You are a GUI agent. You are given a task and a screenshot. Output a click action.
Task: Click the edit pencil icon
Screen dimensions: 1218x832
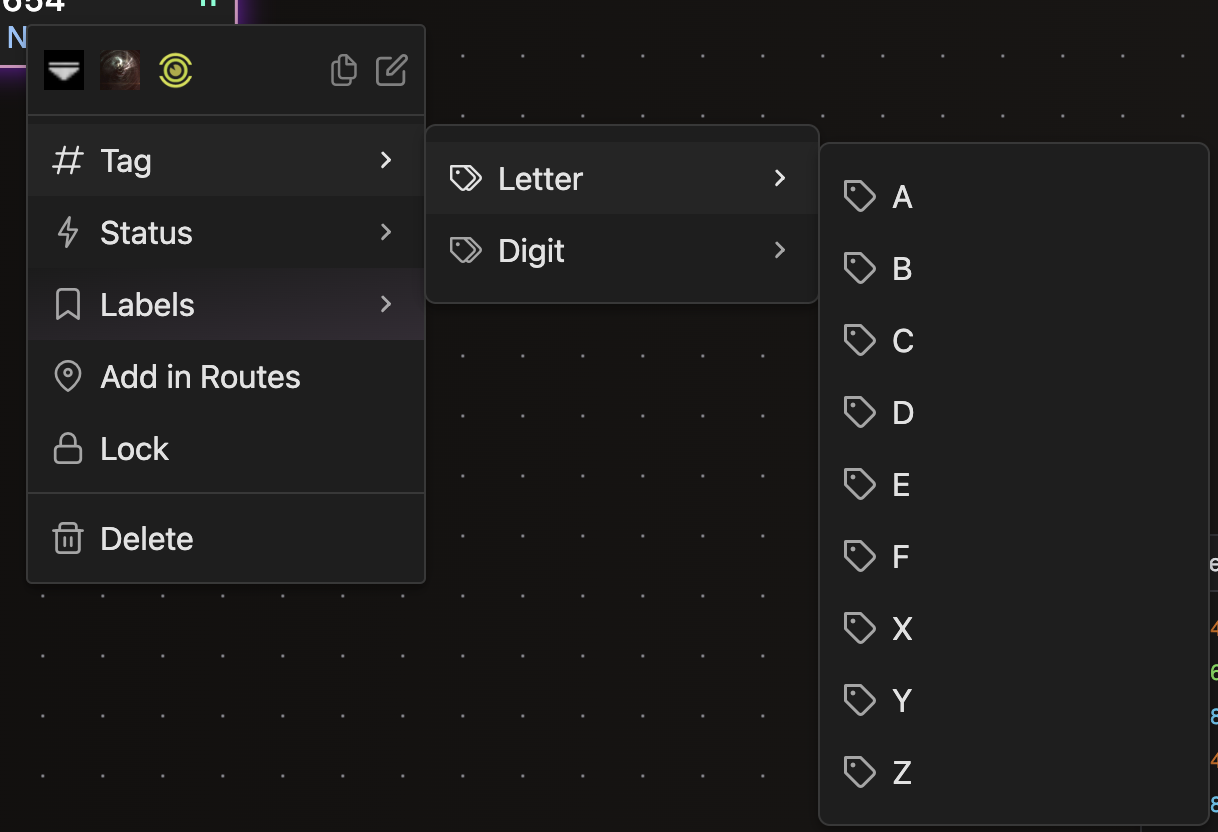391,71
